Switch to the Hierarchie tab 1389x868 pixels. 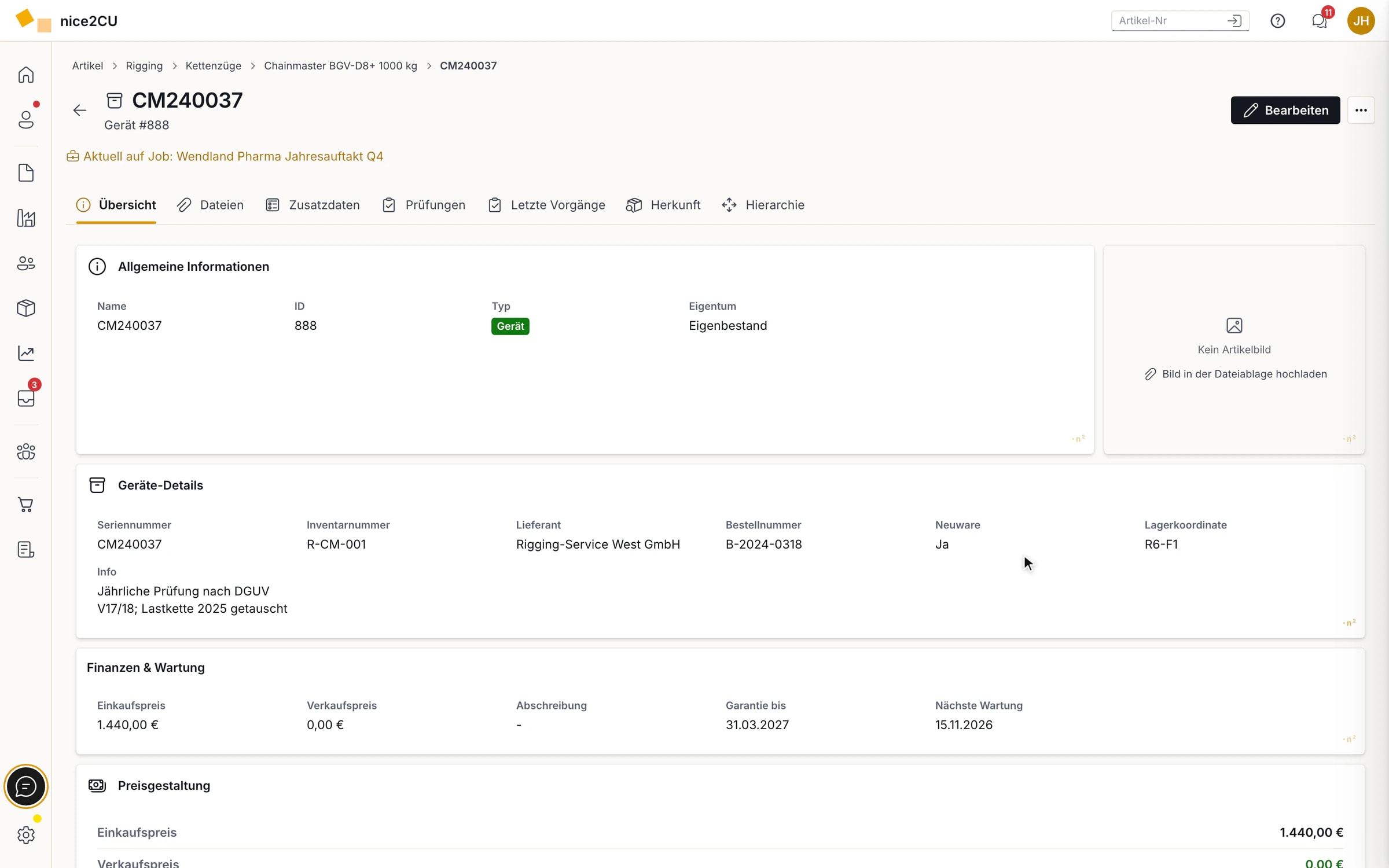763,205
